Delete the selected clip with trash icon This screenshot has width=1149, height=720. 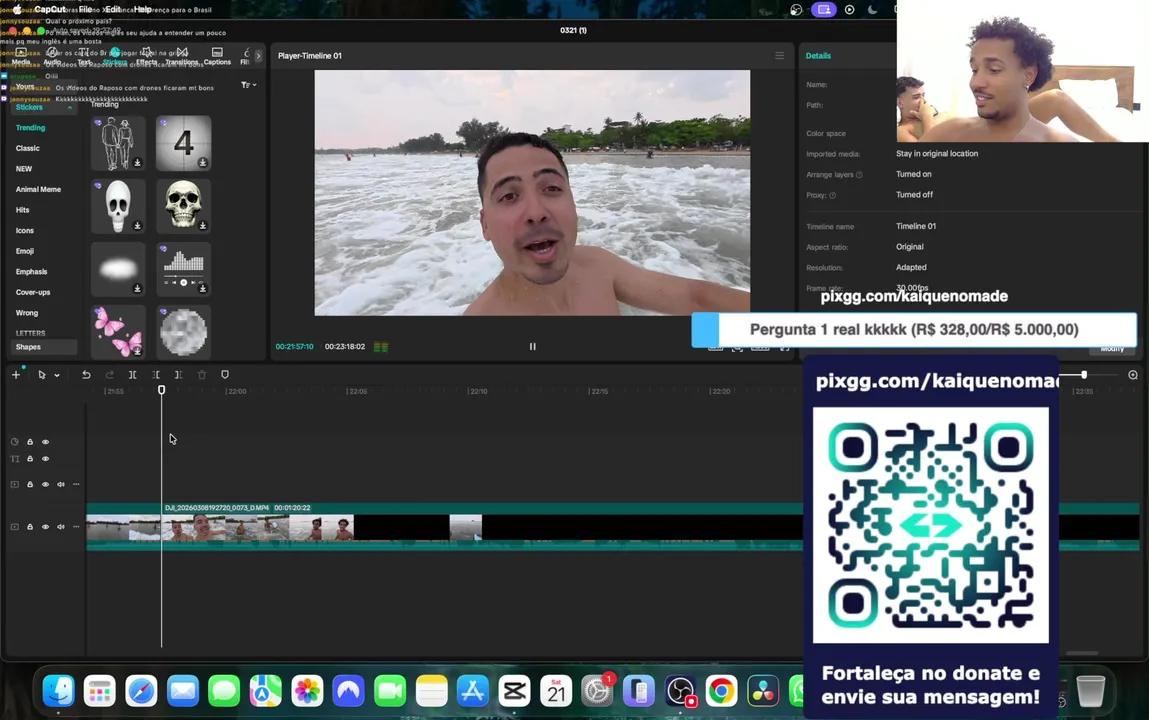(202, 375)
